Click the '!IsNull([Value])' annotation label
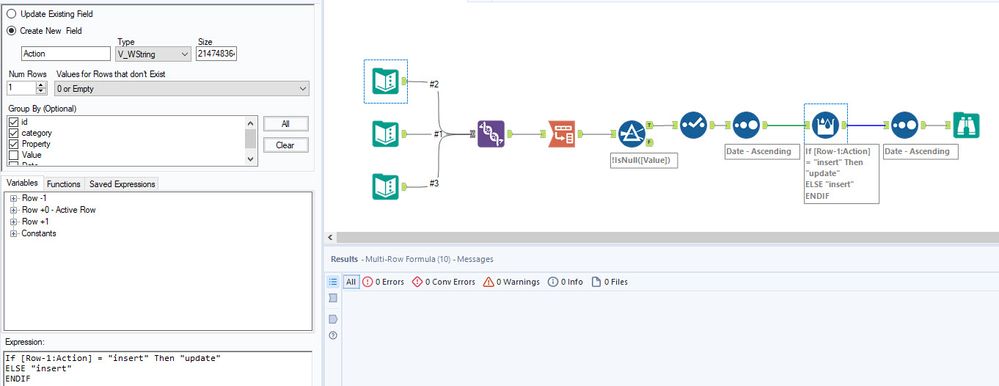The width and height of the screenshot is (999, 386). pos(643,161)
